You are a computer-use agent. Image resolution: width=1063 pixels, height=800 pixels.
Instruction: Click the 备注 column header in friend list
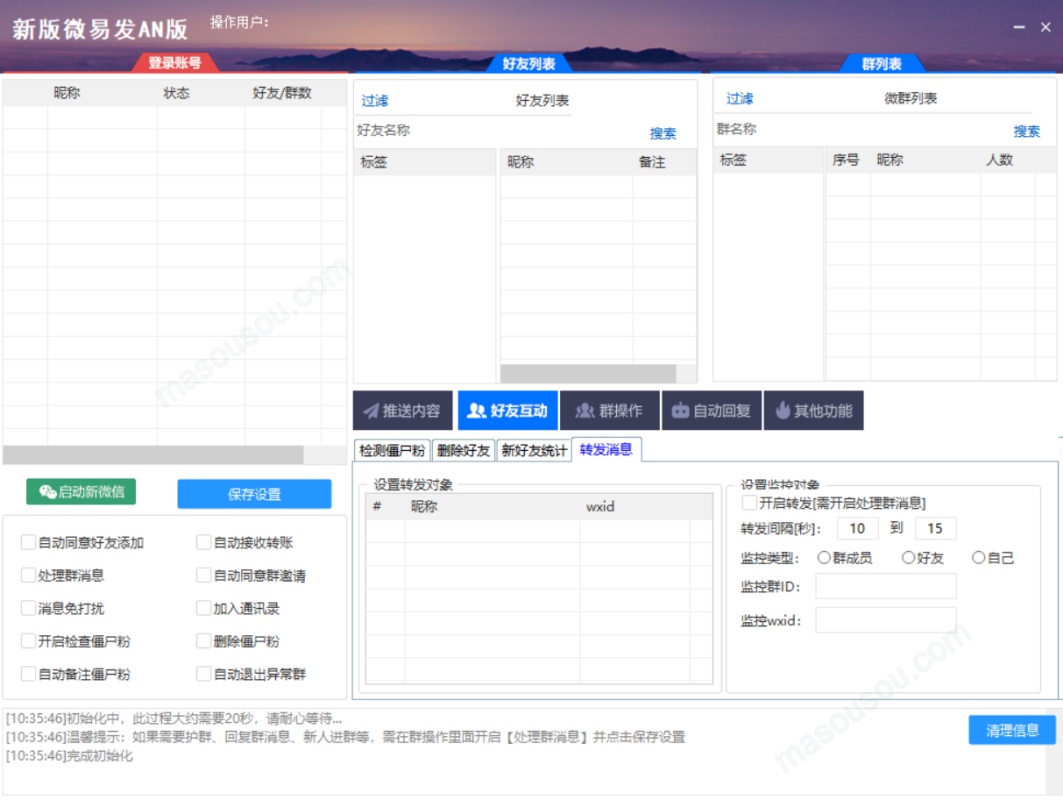tap(652, 162)
